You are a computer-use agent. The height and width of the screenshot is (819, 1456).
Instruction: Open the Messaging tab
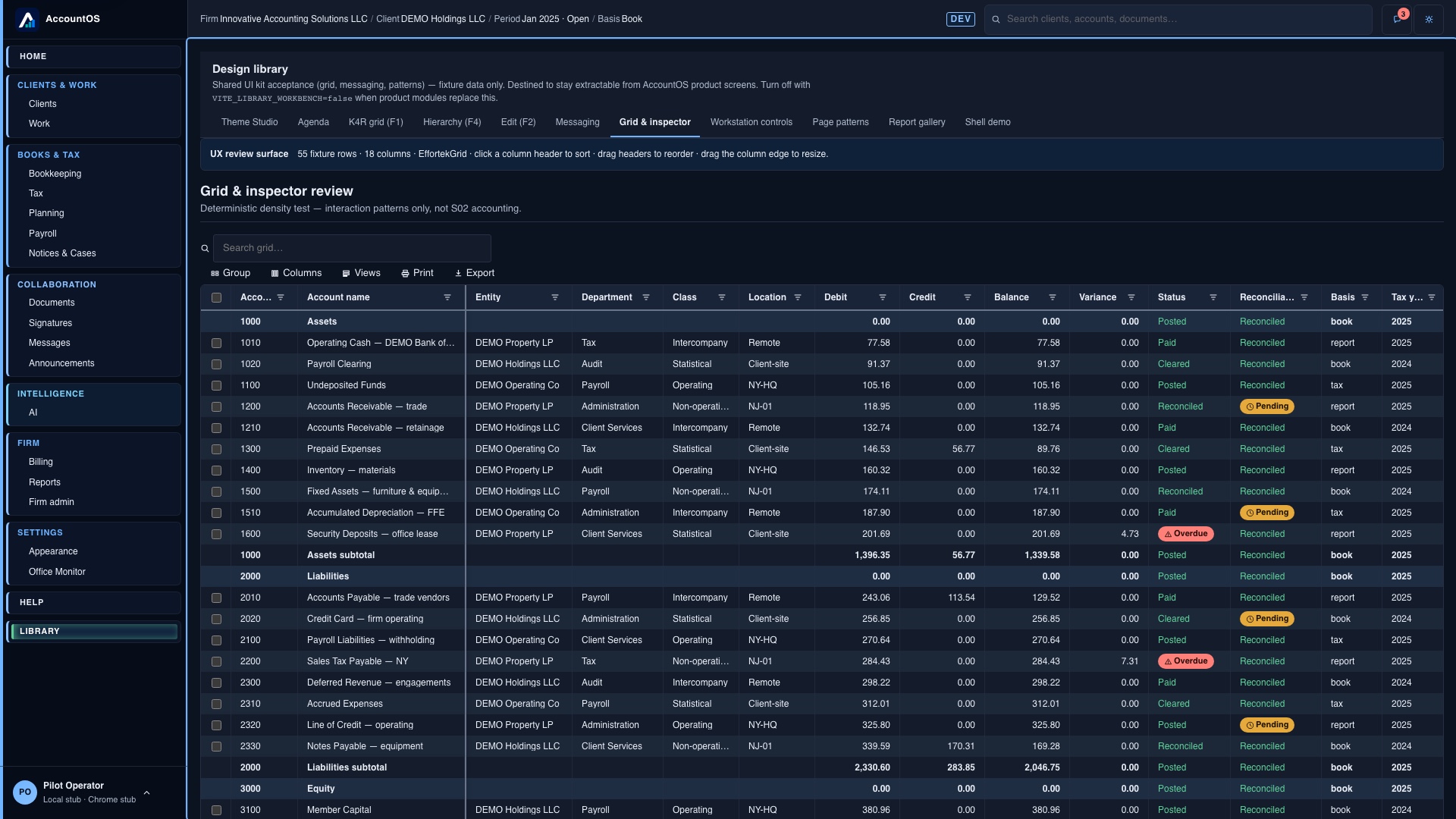click(577, 122)
